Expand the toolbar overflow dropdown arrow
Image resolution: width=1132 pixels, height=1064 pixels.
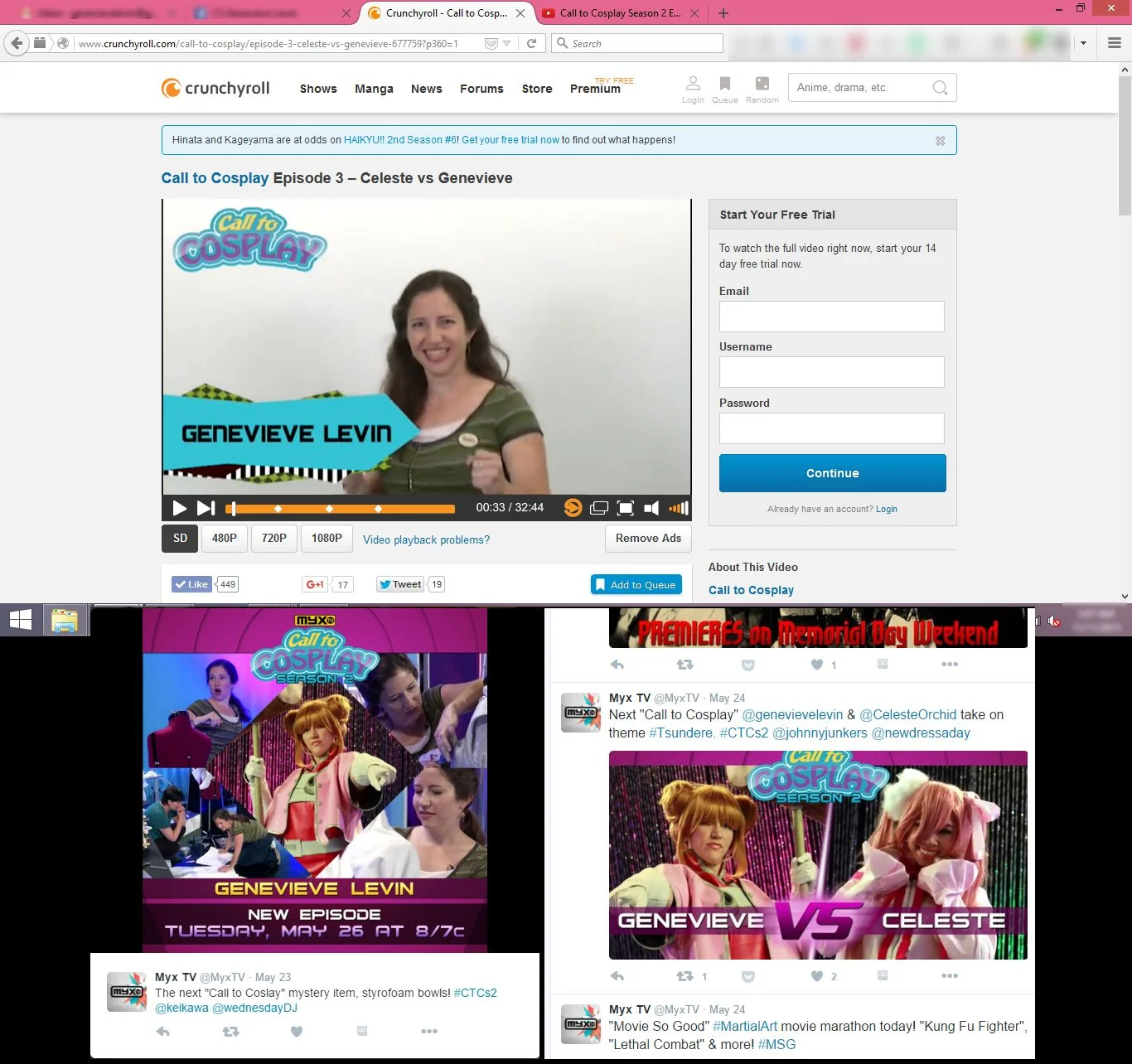coord(1083,43)
